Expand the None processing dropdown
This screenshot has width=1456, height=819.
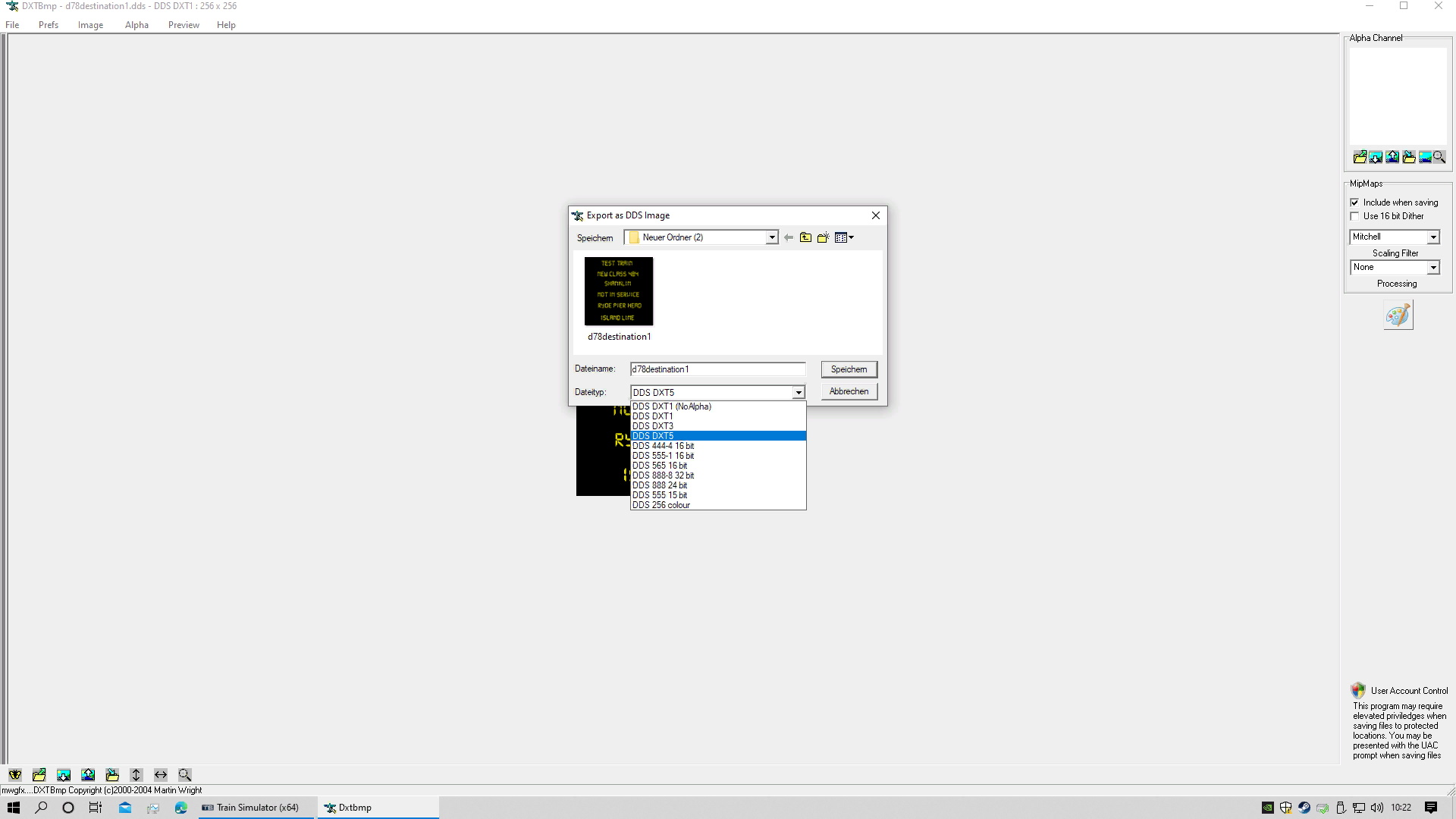point(1433,268)
